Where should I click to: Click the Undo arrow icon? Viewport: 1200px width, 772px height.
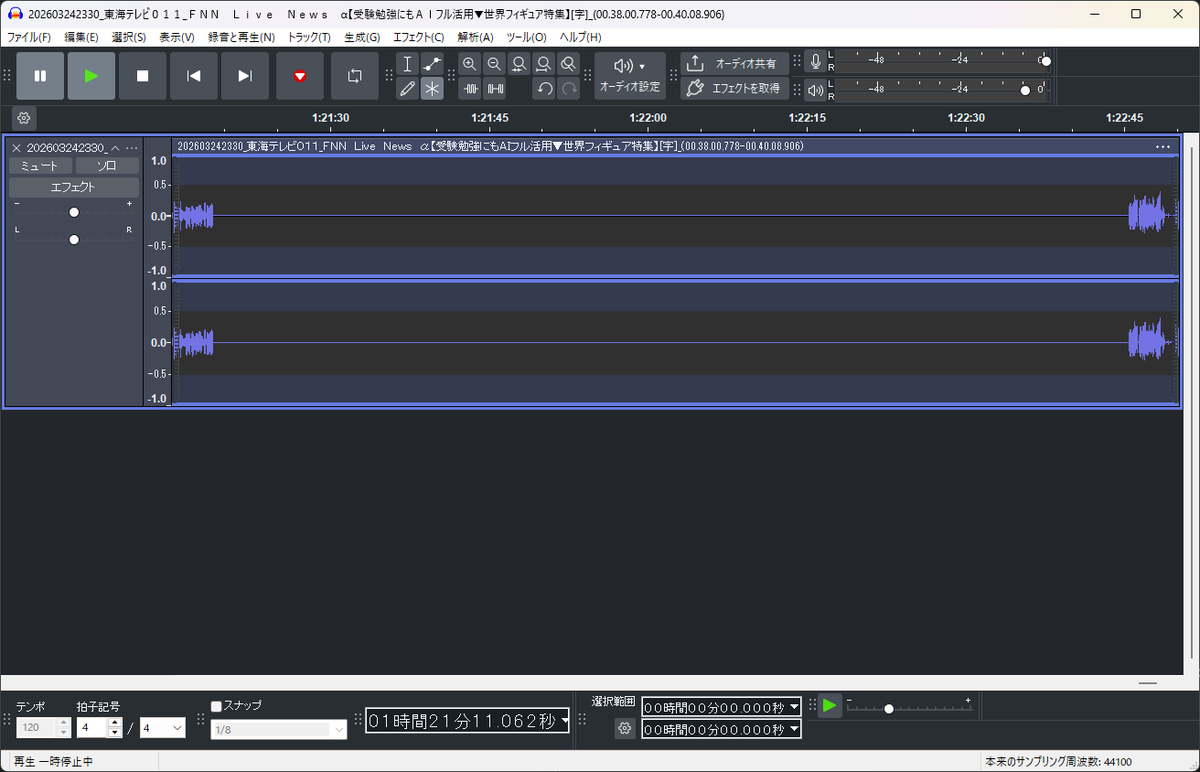pos(544,88)
